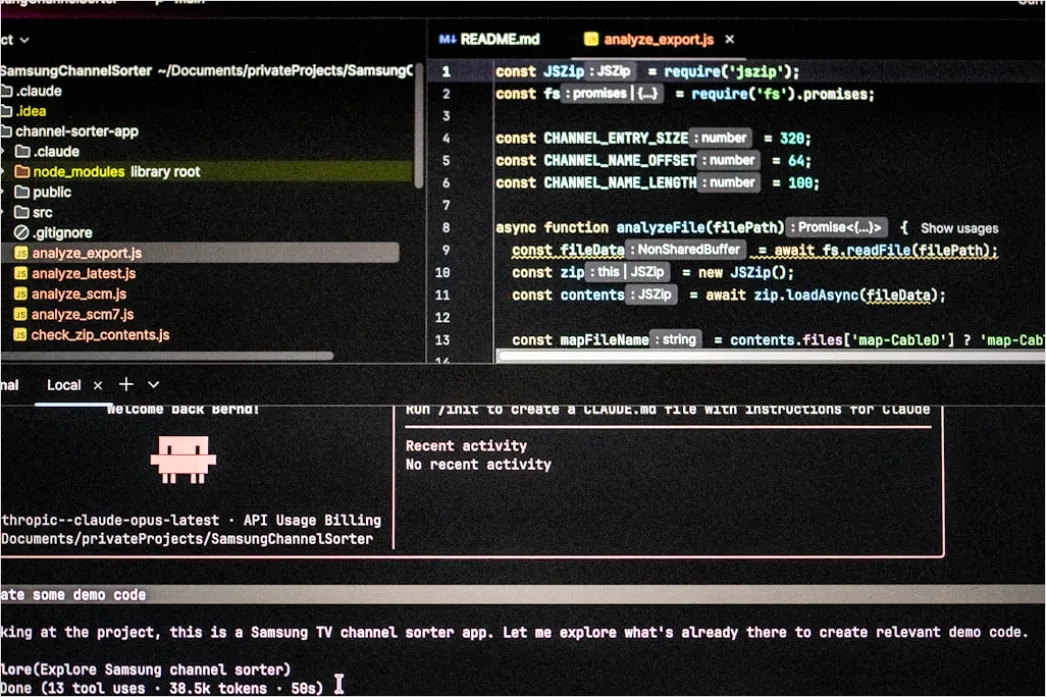Open the terminal options dropdown chevron
The width and height of the screenshot is (1046, 697).
pos(153,385)
